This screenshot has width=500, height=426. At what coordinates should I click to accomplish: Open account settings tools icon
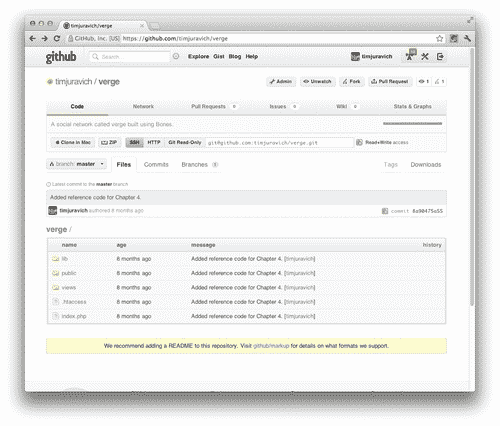click(x=425, y=56)
